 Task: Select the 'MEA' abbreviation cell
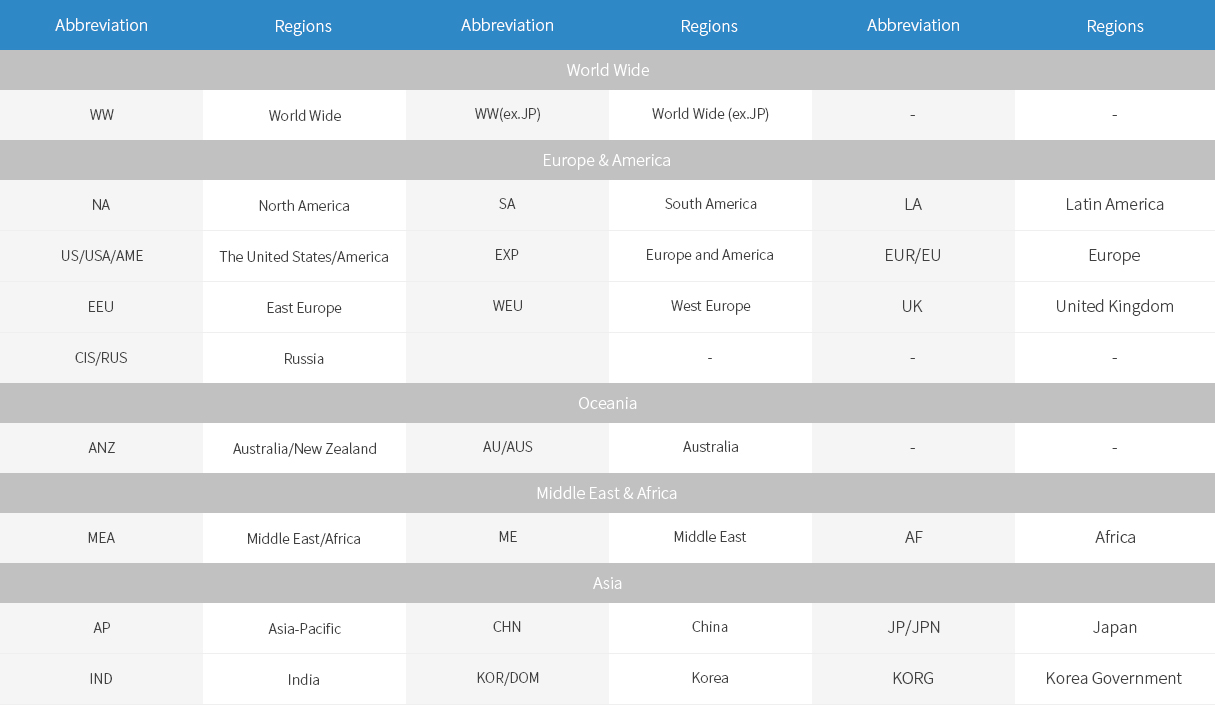(101, 538)
